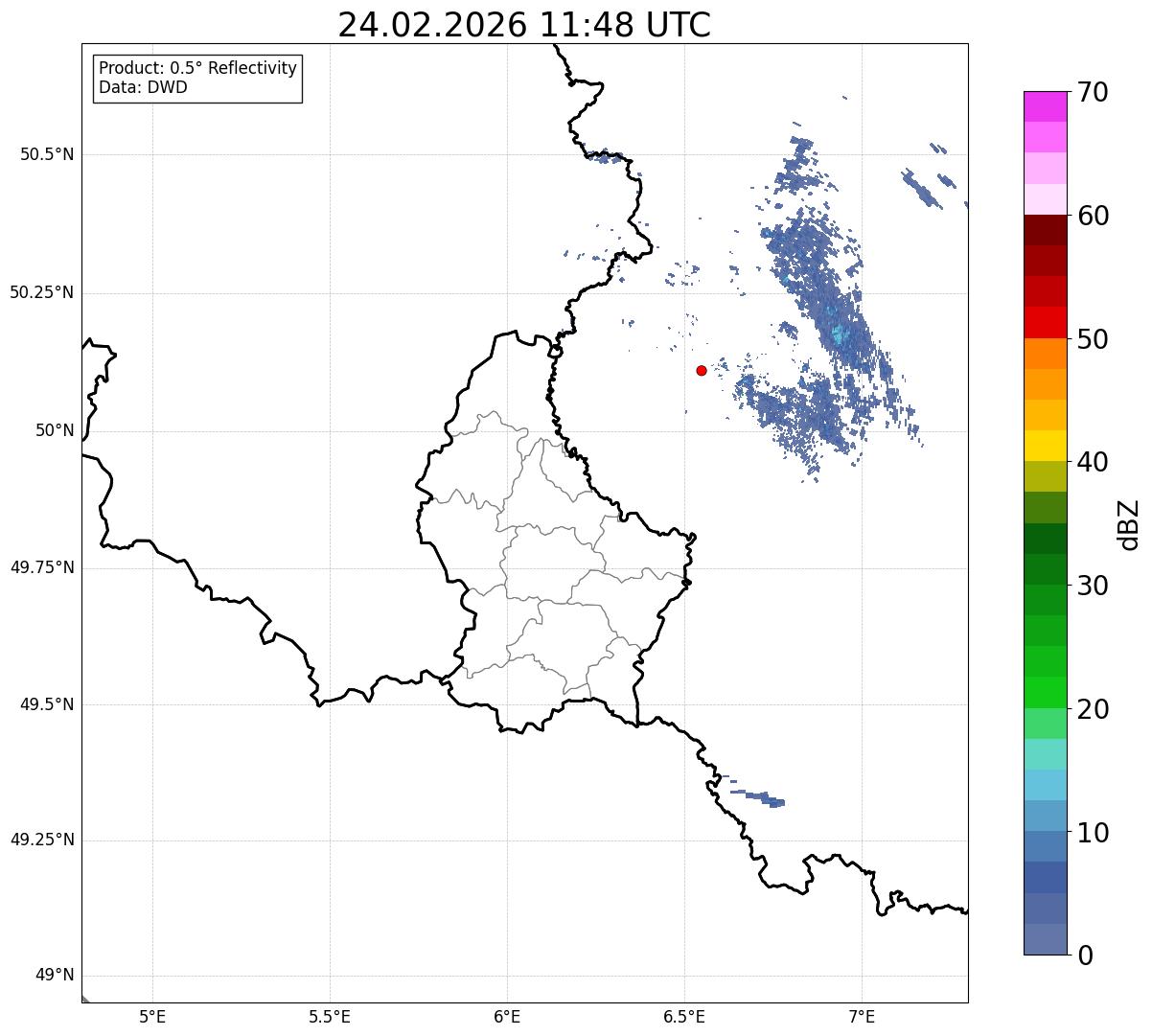This screenshot has width=1152, height=1036.
Task: Click the Data: DWD text
Action: pos(143,87)
